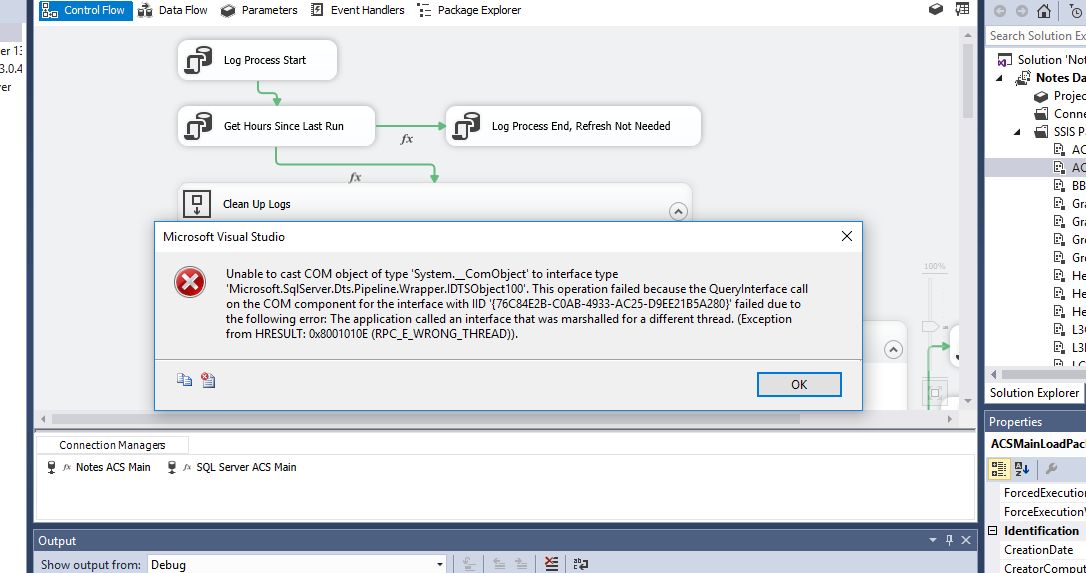Click the fit-to-window zoom icon

point(935,393)
